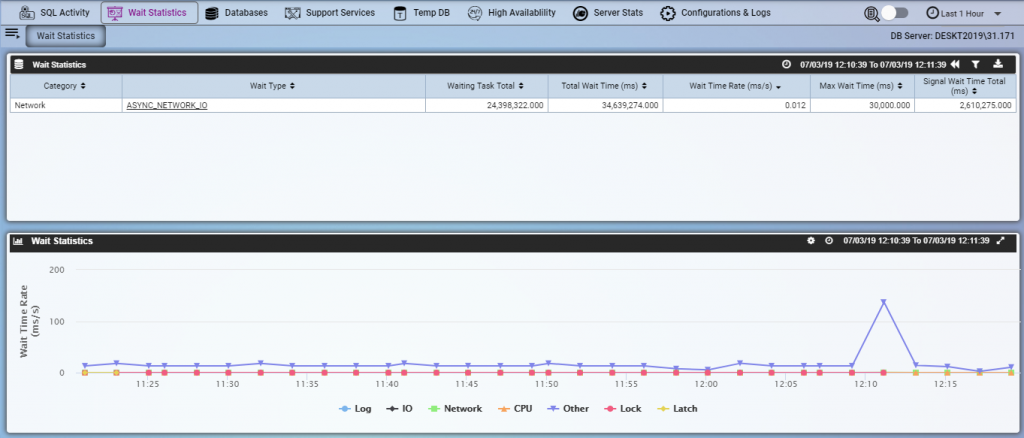This screenshot has width=1024, height=438.
Task: Click the High Availability icon
Action: (475, 13)
